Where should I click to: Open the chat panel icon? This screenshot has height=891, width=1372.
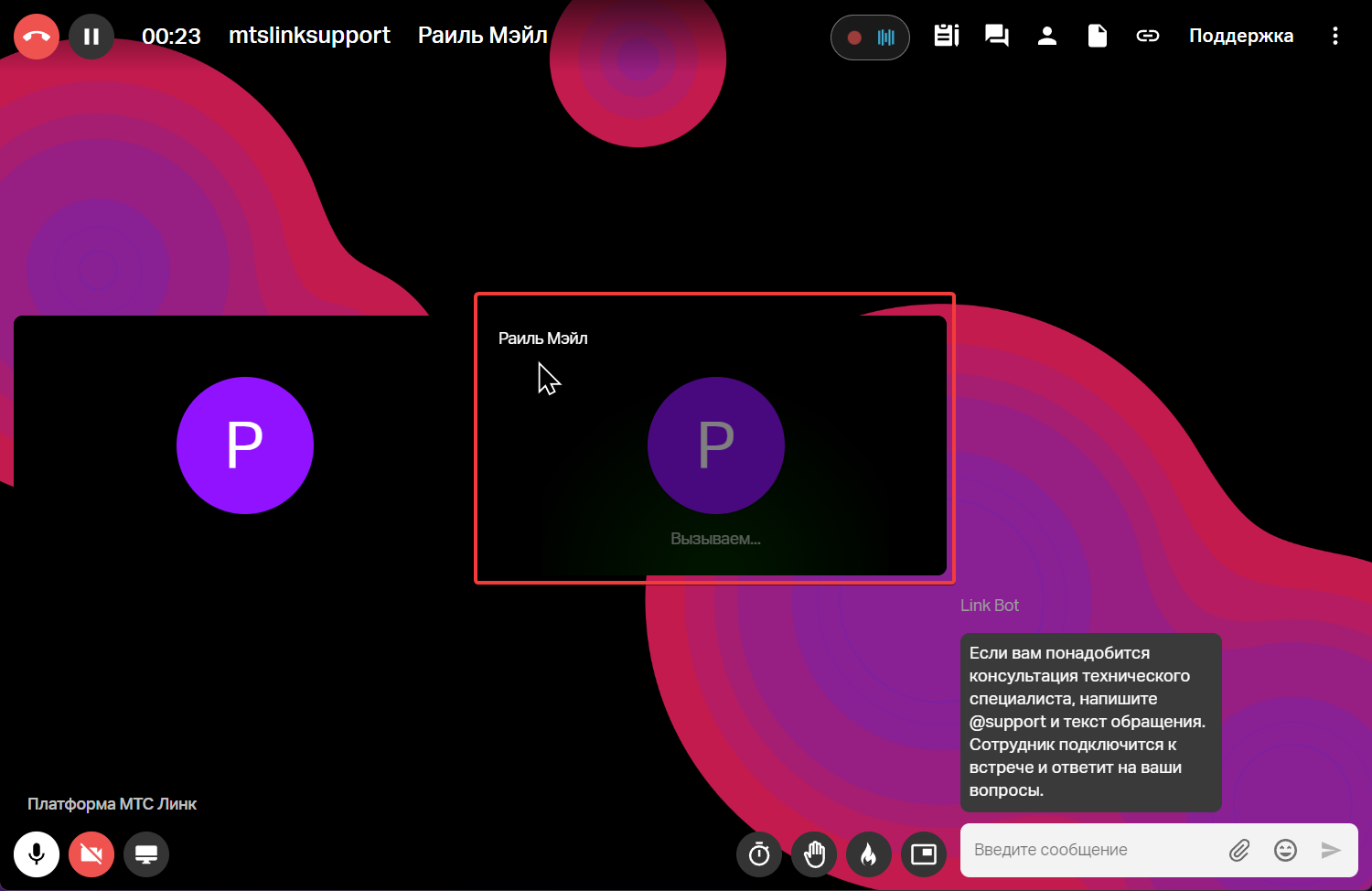[x=996, y=36]
